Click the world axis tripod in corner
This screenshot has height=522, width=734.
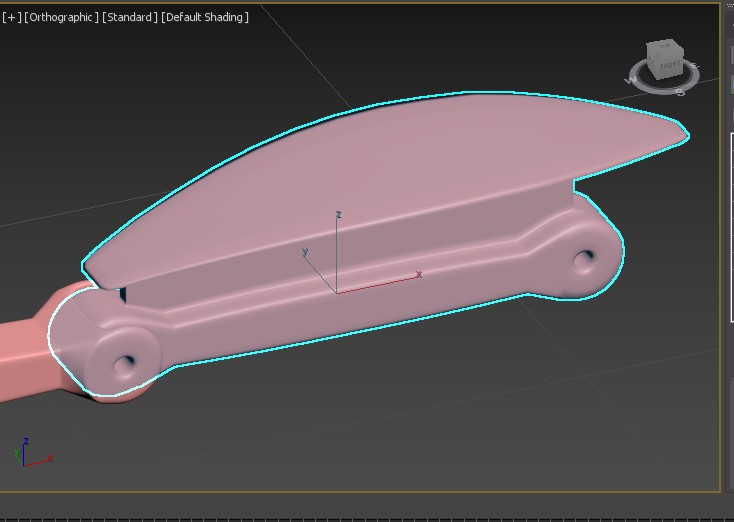click(30, 455)
